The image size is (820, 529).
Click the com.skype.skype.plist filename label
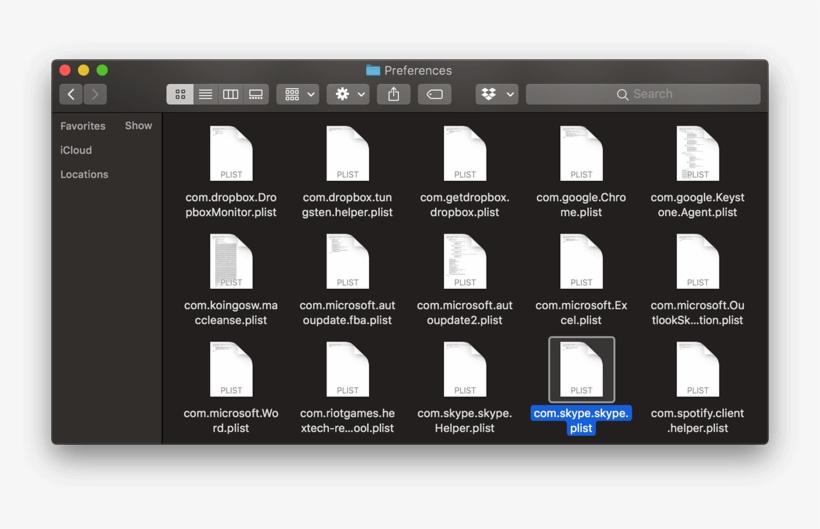pos(581,420)
